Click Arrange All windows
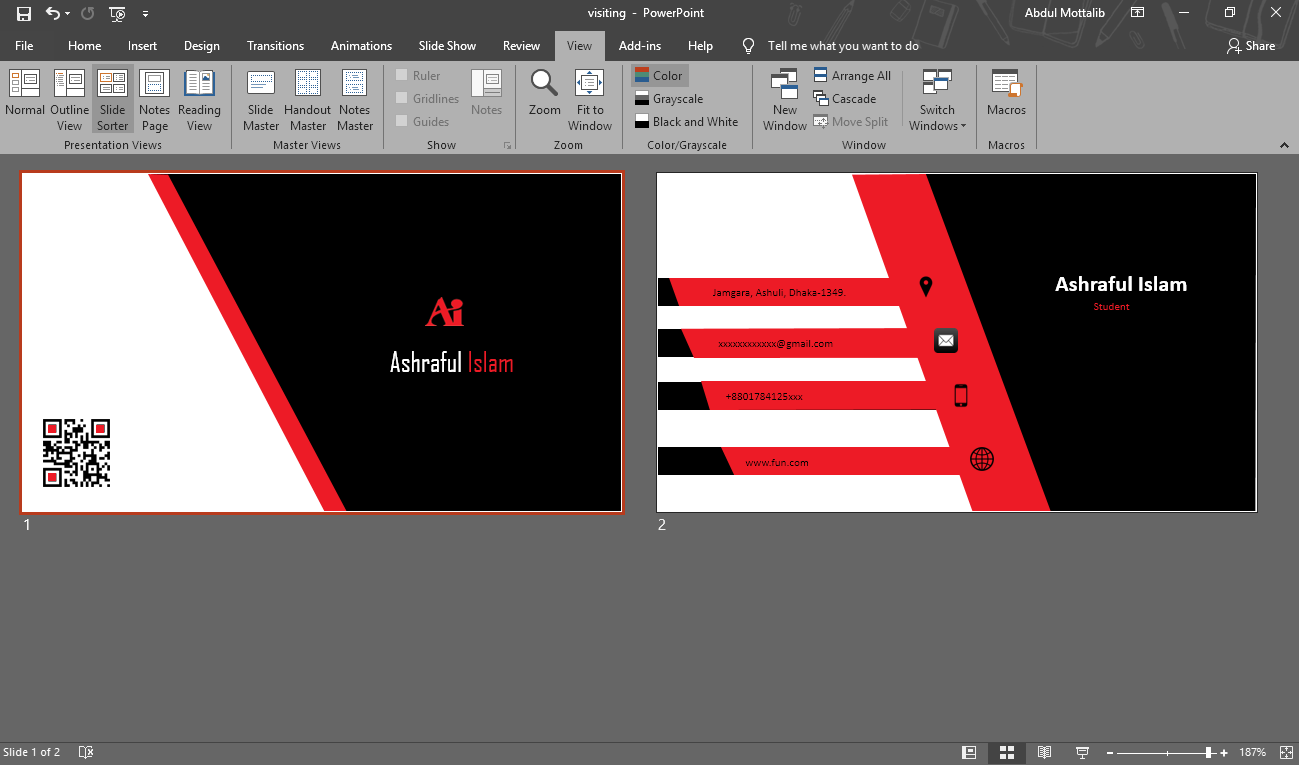 click(x=852, y=76)
